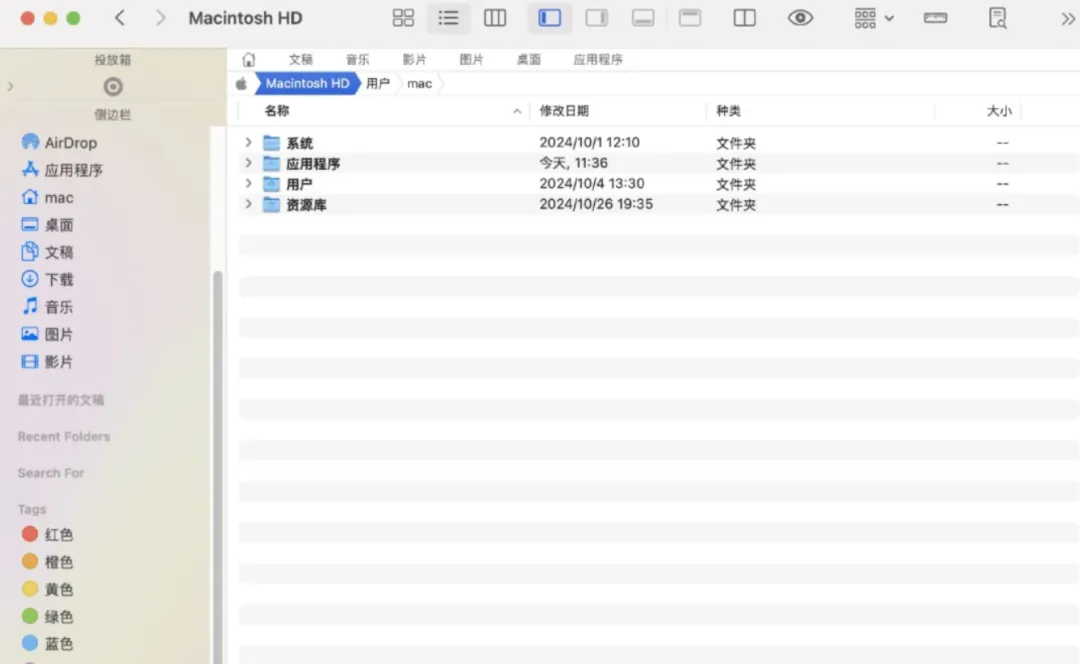Image resolution: width=1080 pixels, height=664 pixels.
Task: Open 桌面 tab in favorites bar
Action: [x=529, y=60]
